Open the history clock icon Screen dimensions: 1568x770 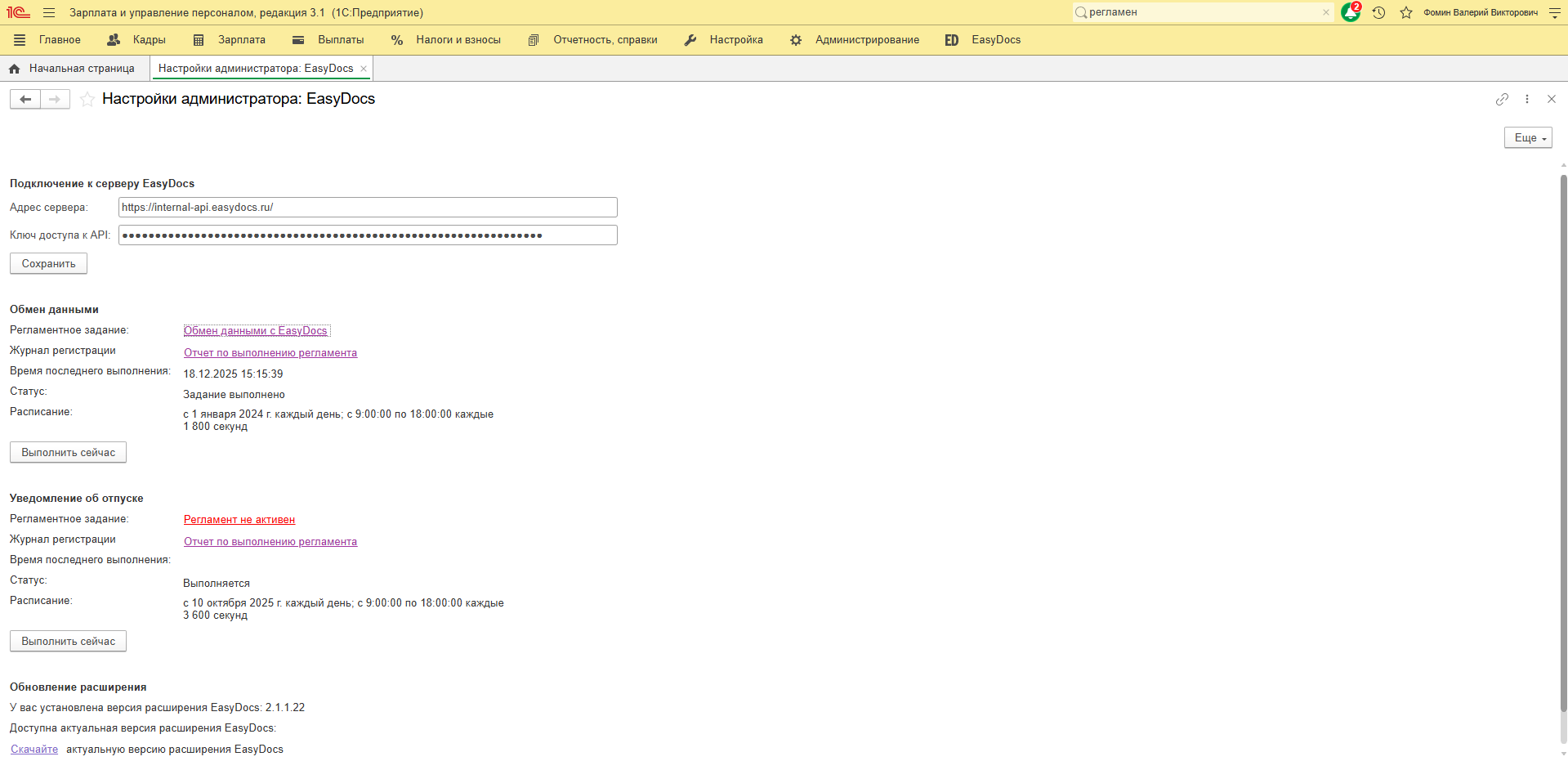[x=1378, y=13]
